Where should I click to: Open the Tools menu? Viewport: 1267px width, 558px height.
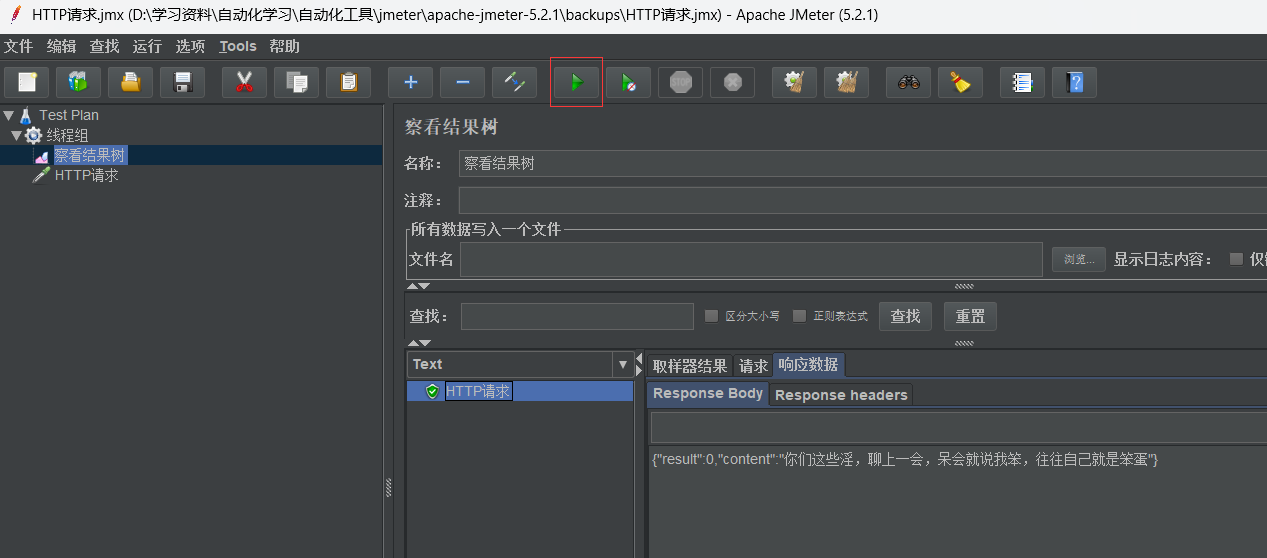(238, 46)
